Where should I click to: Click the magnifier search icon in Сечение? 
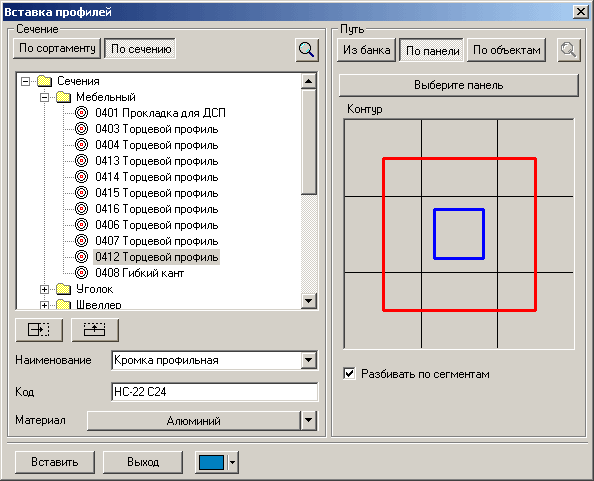click(306, 50)
